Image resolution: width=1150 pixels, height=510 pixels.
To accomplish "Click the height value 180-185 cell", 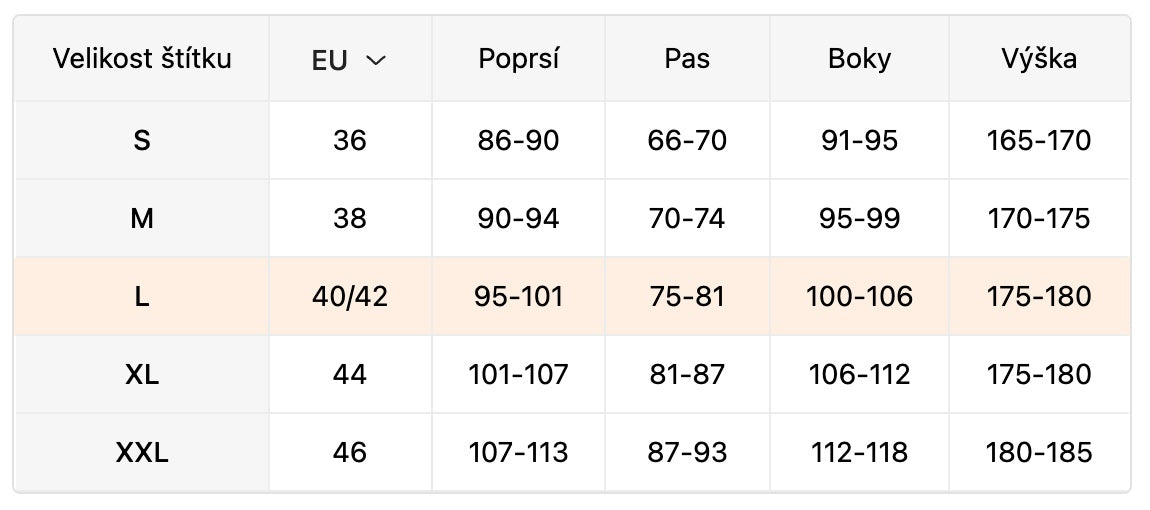I will tap(1039, 453).
